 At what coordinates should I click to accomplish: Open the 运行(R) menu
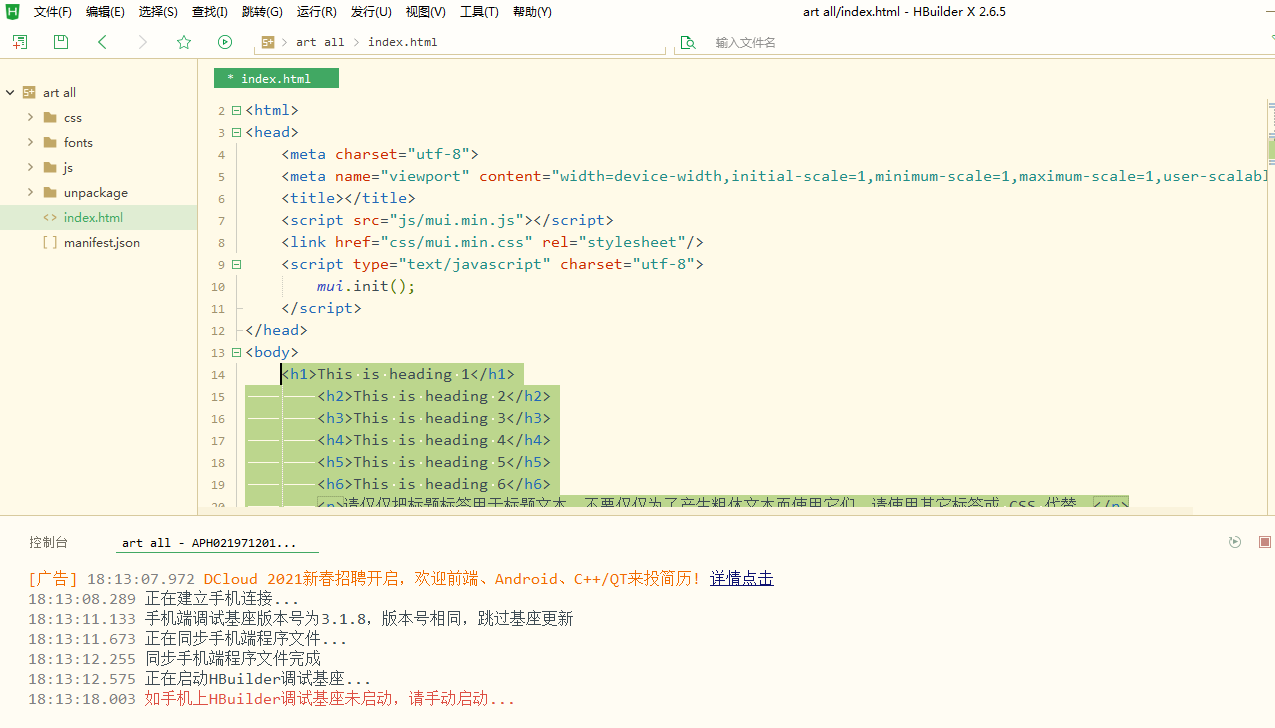click(x=316, y=11)
